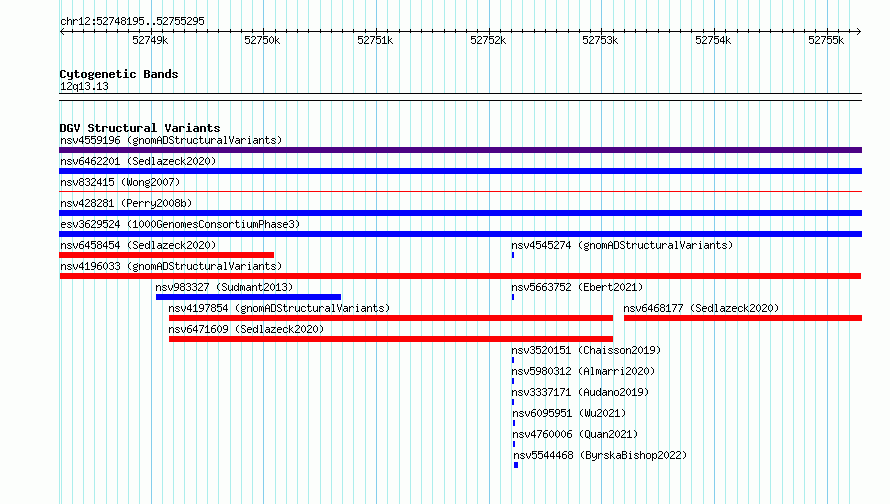Click the 52751k ruler label
This screenshot has width=890, height=504.
375,40
